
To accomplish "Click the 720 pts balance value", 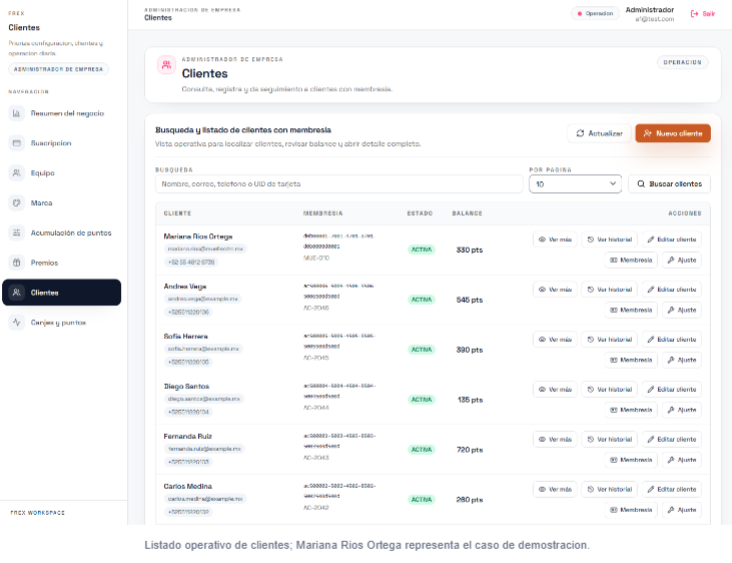I will (469, 450).
